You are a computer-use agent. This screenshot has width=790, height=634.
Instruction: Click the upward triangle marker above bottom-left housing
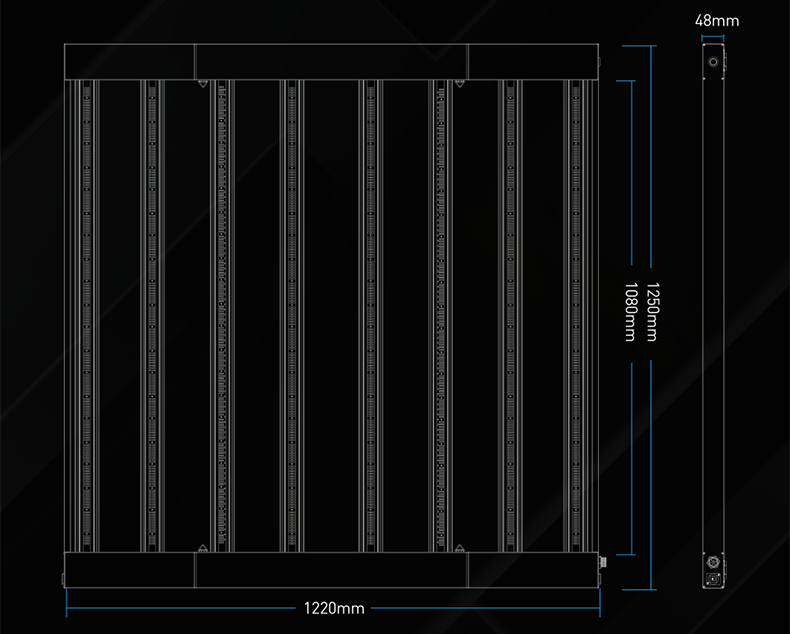[202, 546]
